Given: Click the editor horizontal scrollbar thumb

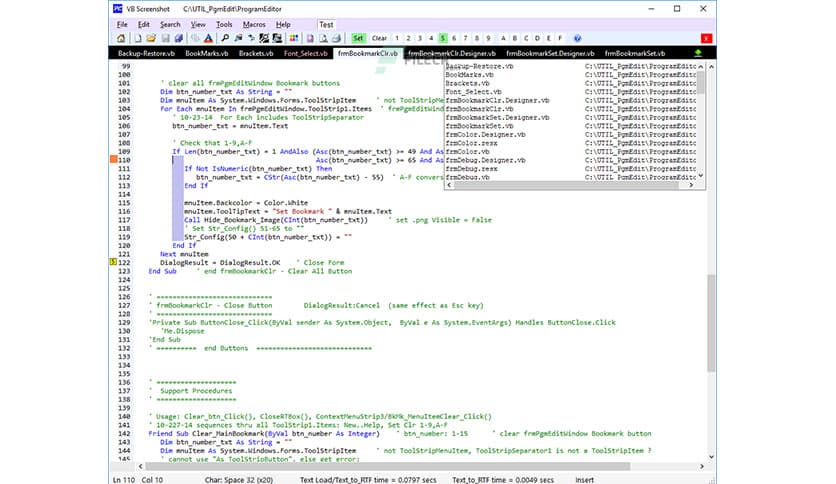Looking at the screenshot, I should [x=387, y=466].
